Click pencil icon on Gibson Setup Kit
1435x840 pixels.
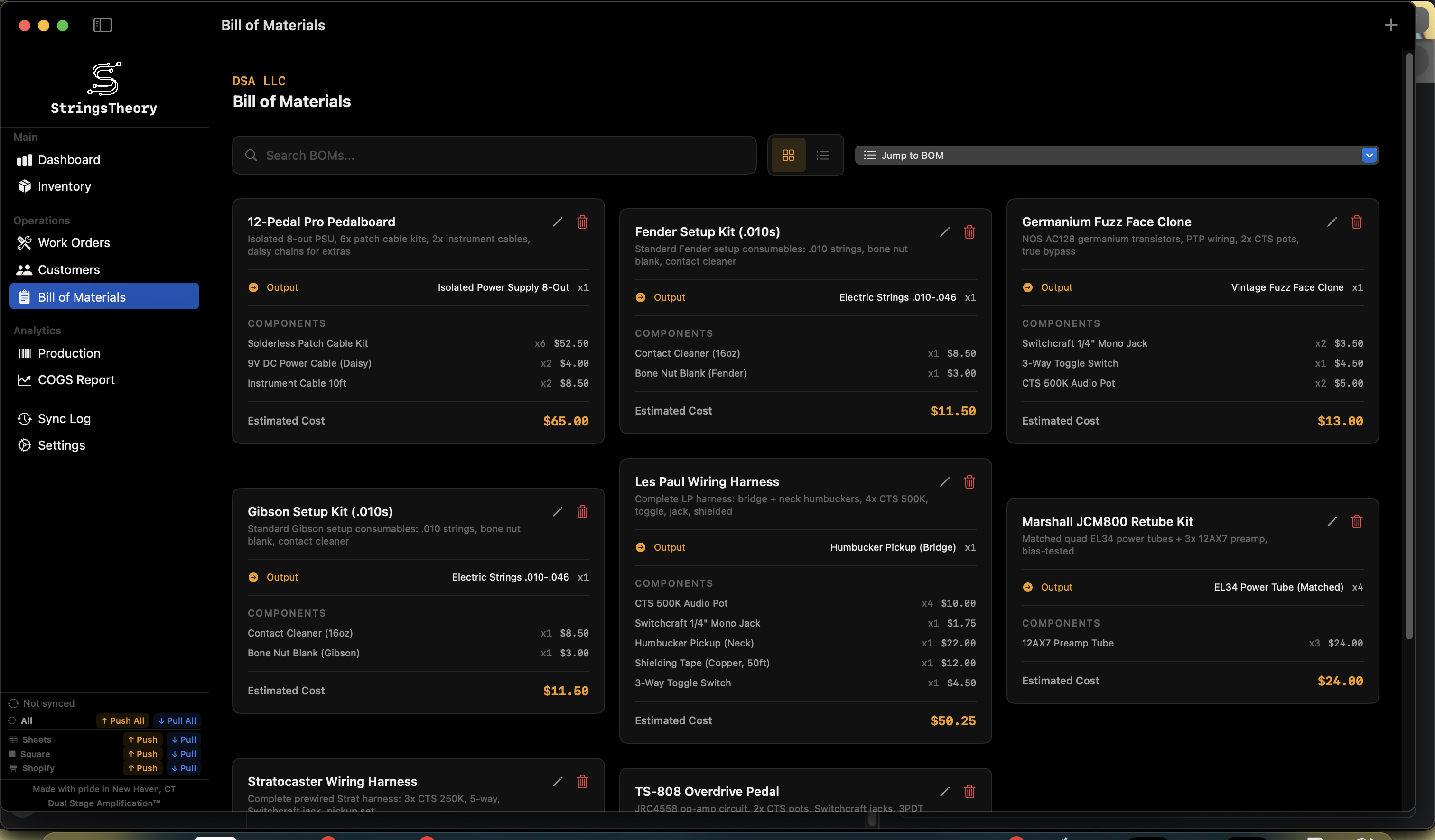click(558, 512)
